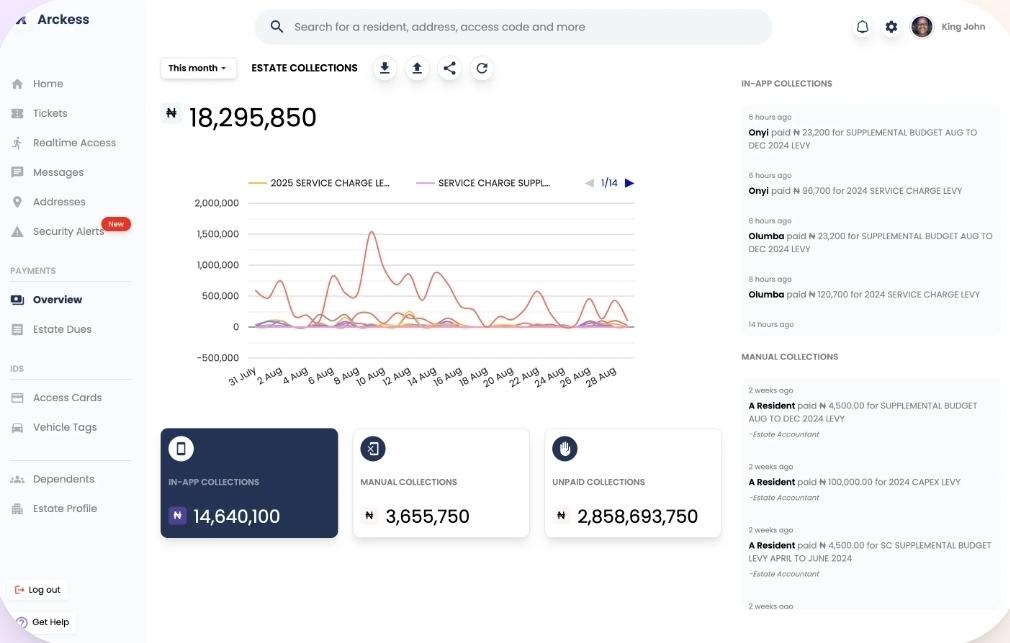Toggle 2025 Service Charge legend series

coord(319,183)
